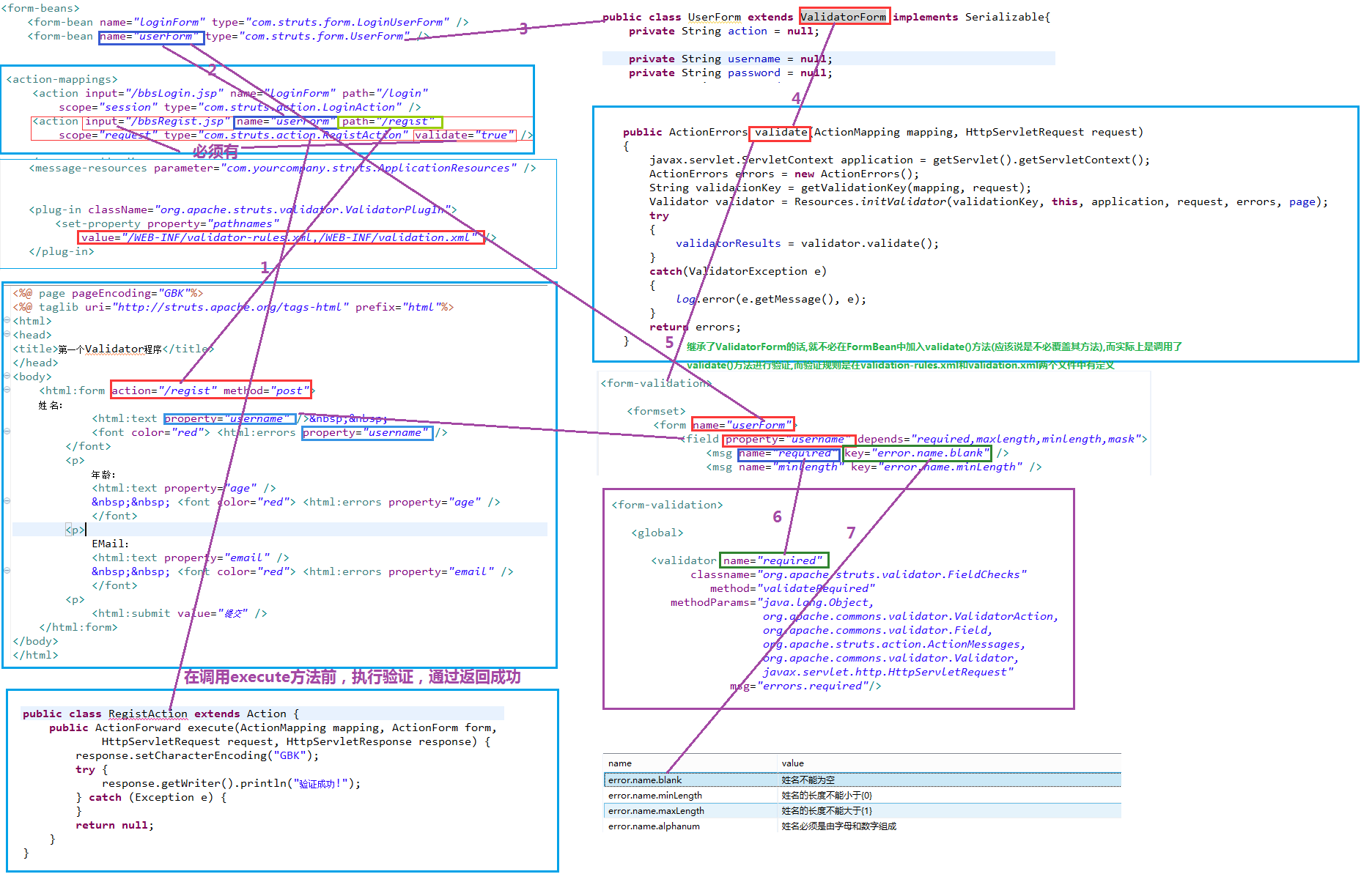Click the message-resources parameter line
This screenshot has width=1372, height=885.
[x=282, y=168]
